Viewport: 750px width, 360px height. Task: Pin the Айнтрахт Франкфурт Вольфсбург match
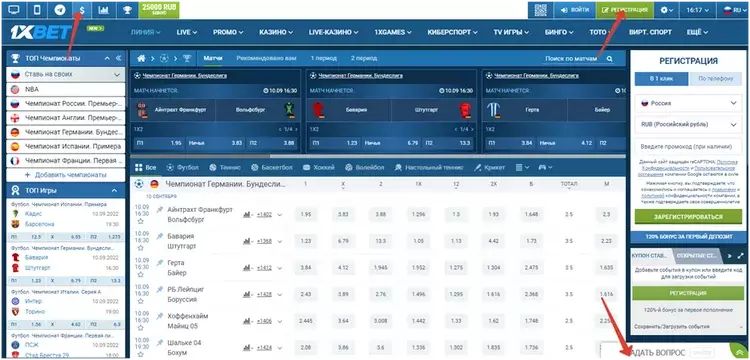click(160, 209)
